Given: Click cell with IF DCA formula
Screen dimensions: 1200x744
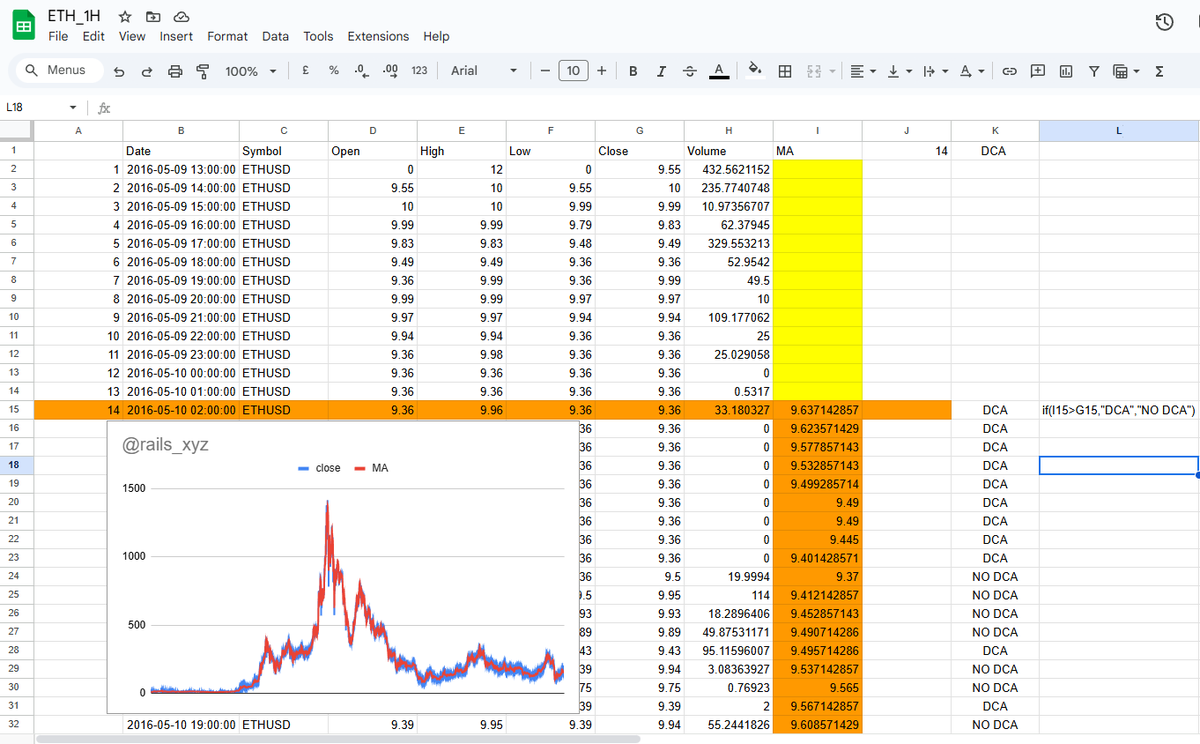Looking at the screenshot, I should [1118, 410].
